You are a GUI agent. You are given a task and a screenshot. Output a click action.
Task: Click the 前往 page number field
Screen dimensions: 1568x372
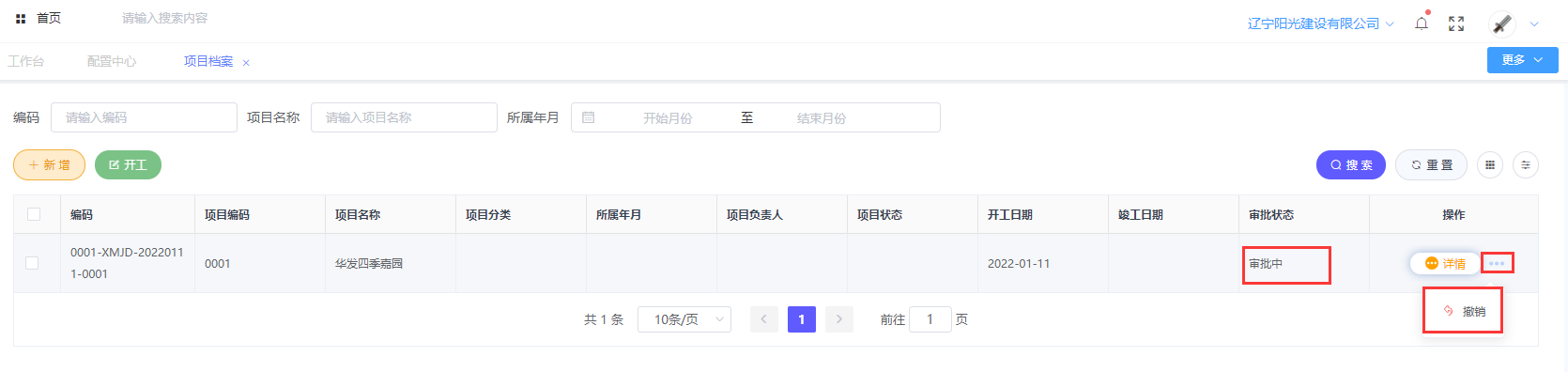930,319
